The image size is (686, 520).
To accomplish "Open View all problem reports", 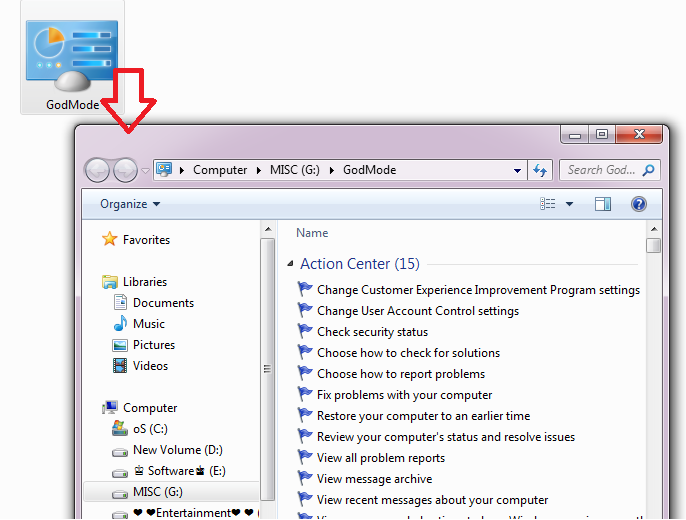I will click(381, 458).
